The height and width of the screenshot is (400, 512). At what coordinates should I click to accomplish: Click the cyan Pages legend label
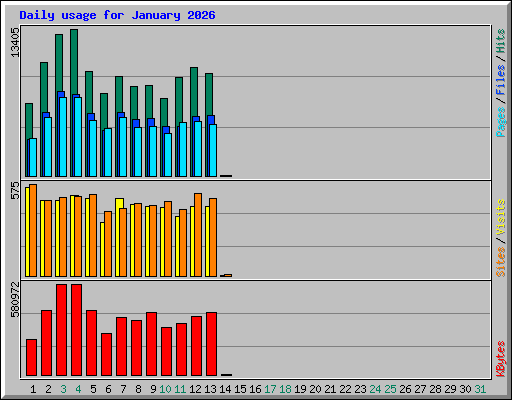(x=501, y=122)
